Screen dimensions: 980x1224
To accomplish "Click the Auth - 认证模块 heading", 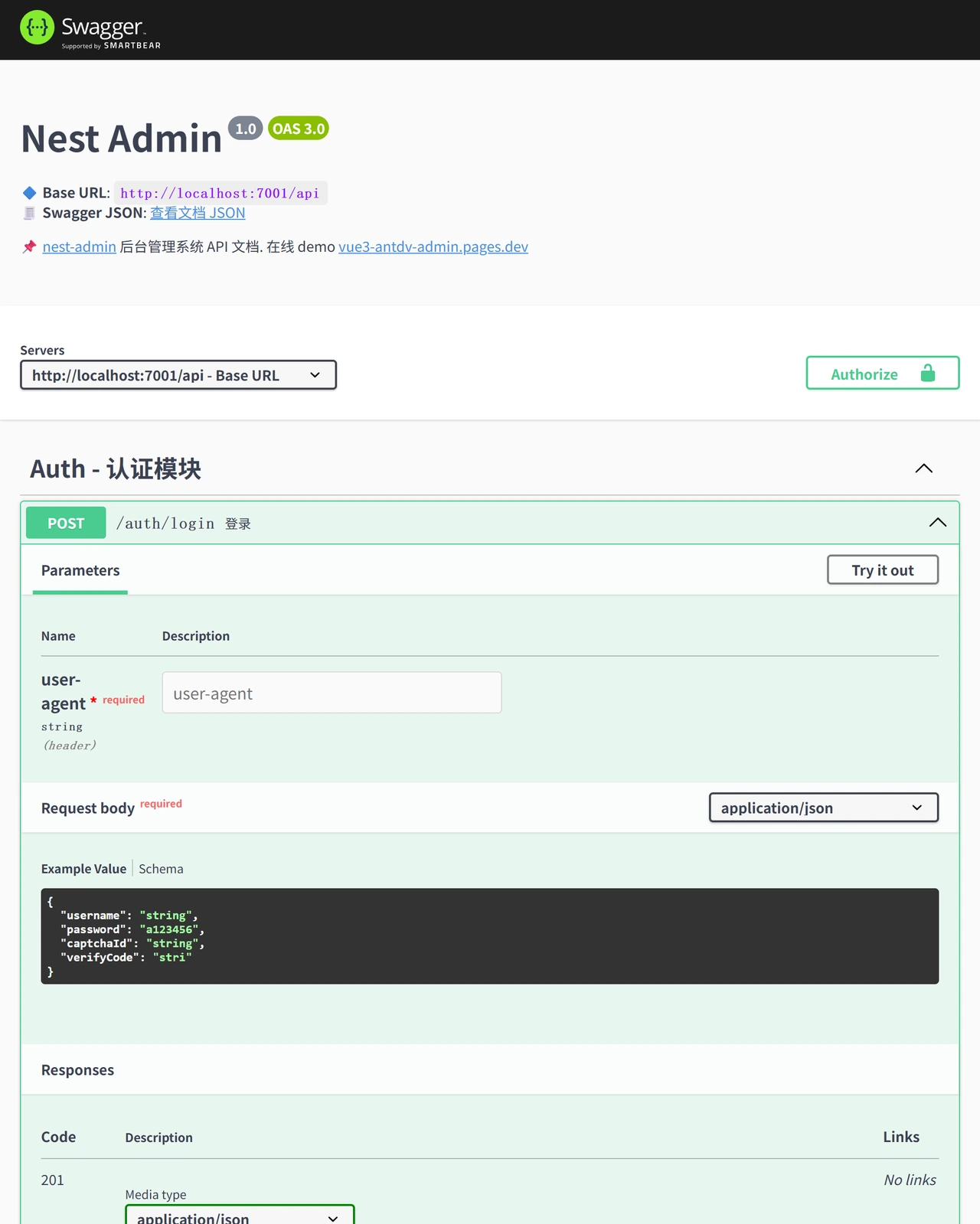I will tap(116, 468).
